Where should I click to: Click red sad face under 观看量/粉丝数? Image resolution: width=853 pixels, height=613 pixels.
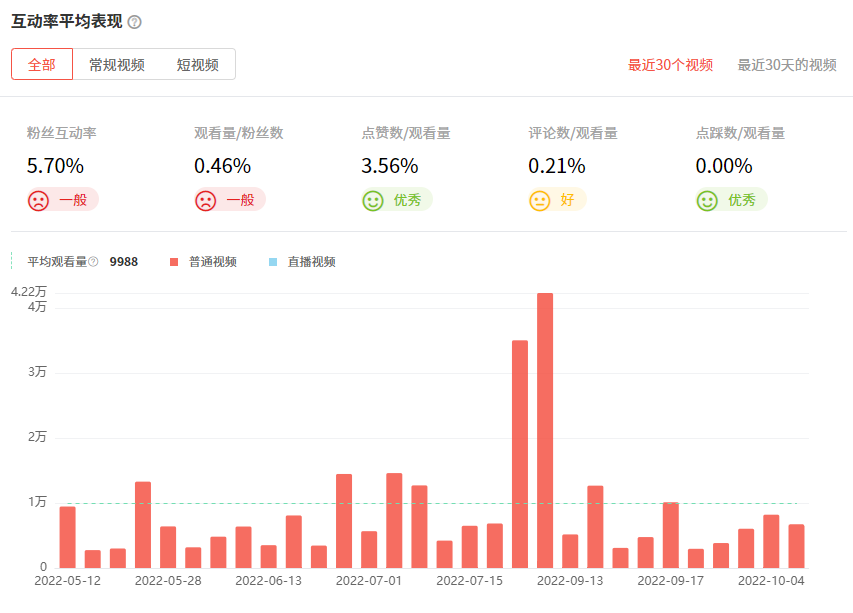205,200
